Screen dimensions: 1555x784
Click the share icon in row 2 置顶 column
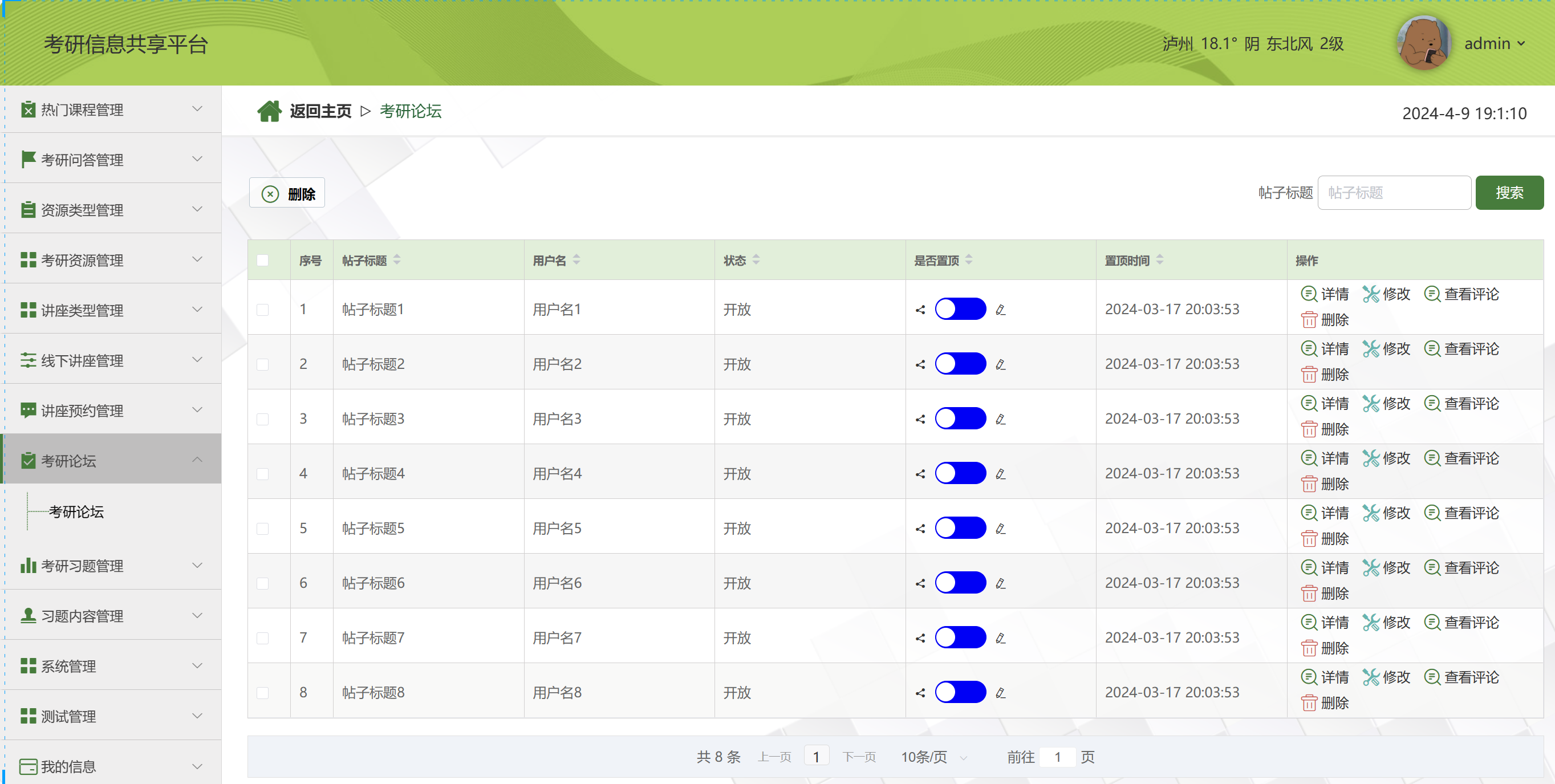920,364
